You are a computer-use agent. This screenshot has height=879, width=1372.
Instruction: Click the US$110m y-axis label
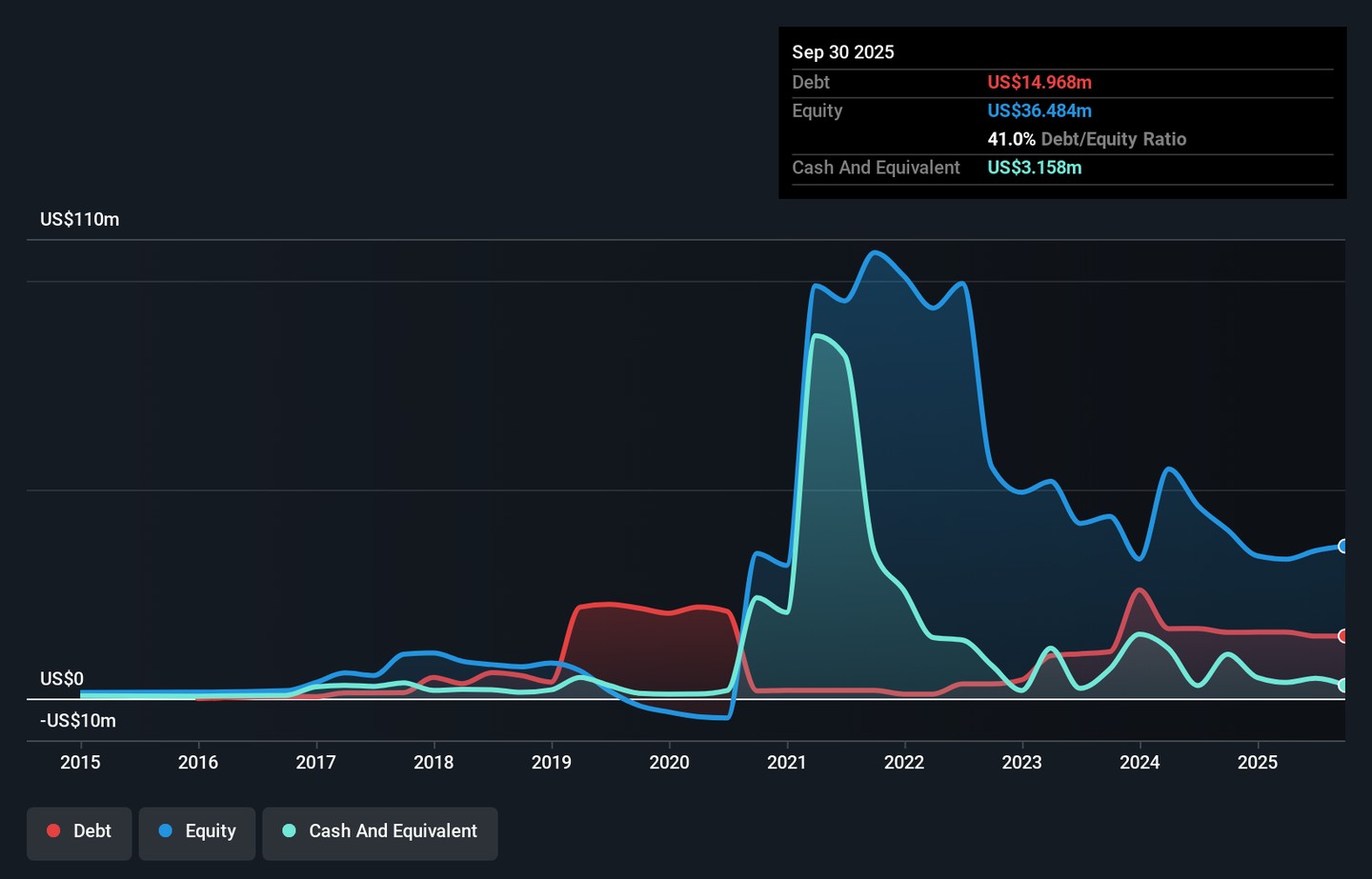pos(80,220)
